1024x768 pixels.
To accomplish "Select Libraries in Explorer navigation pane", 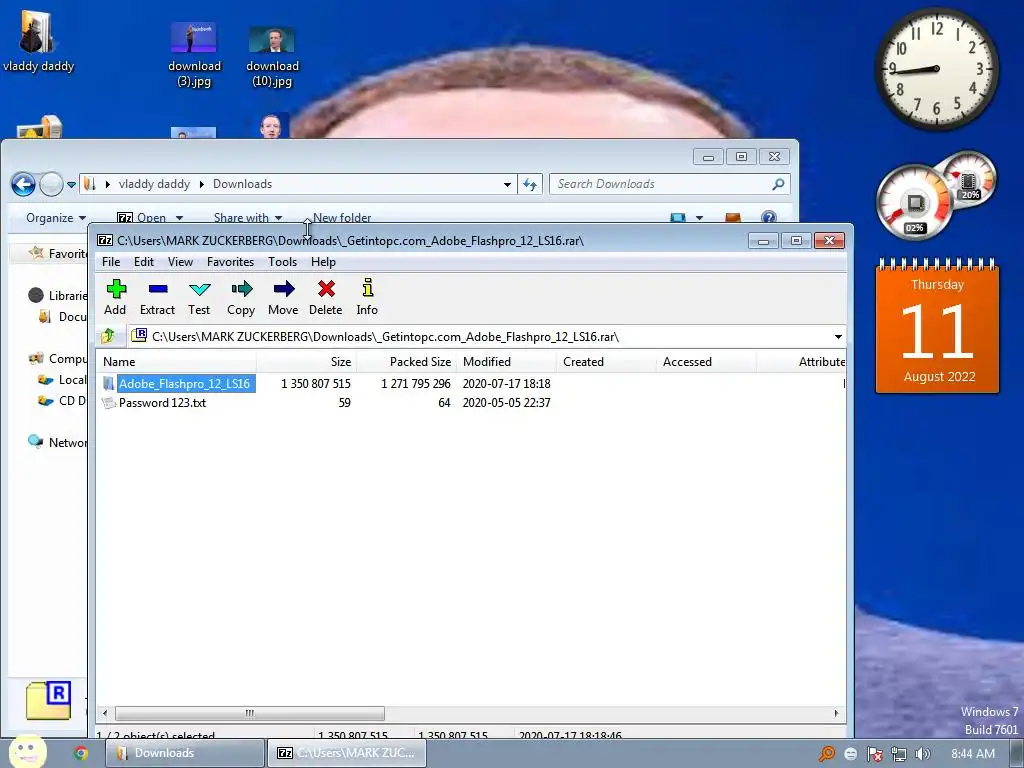I will tap(59, 295).
